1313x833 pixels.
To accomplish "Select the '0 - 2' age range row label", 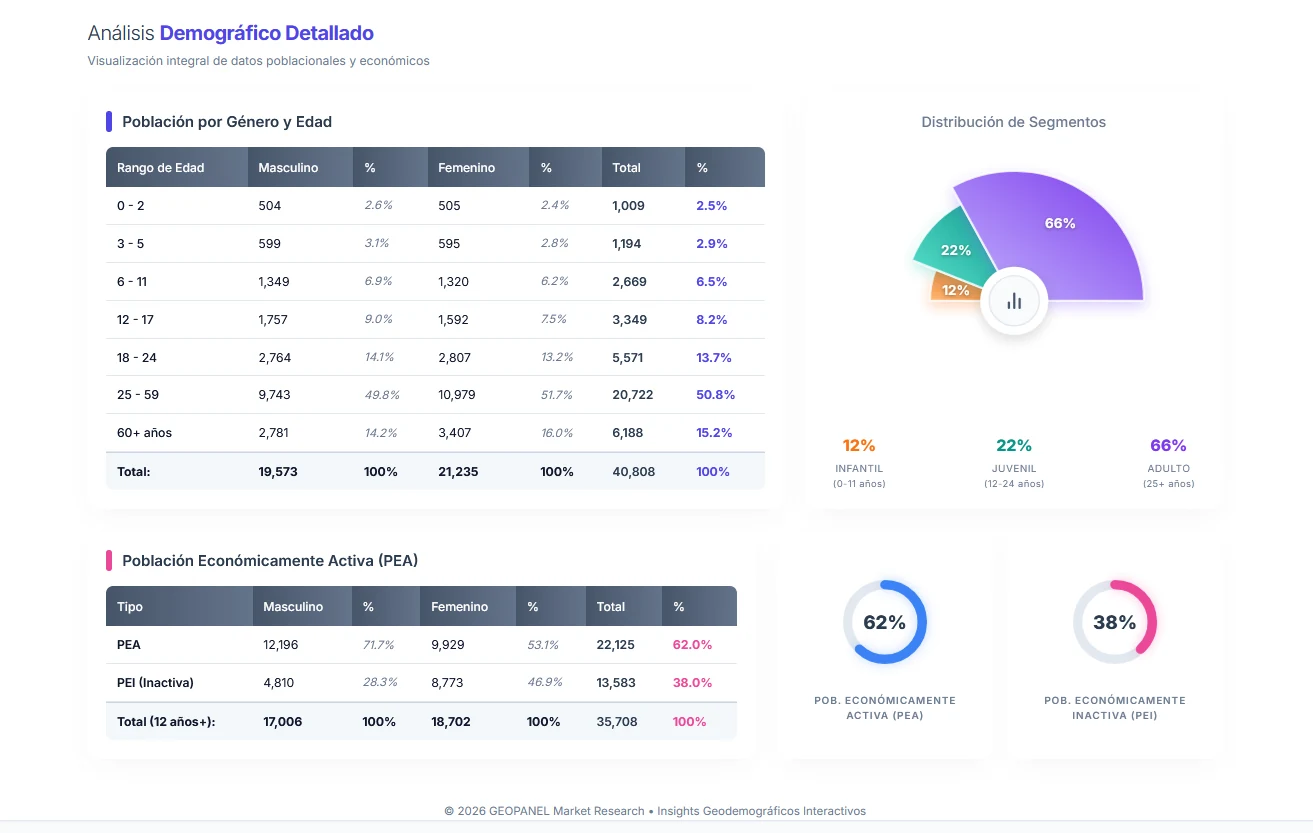I will (x=130, y=206).
